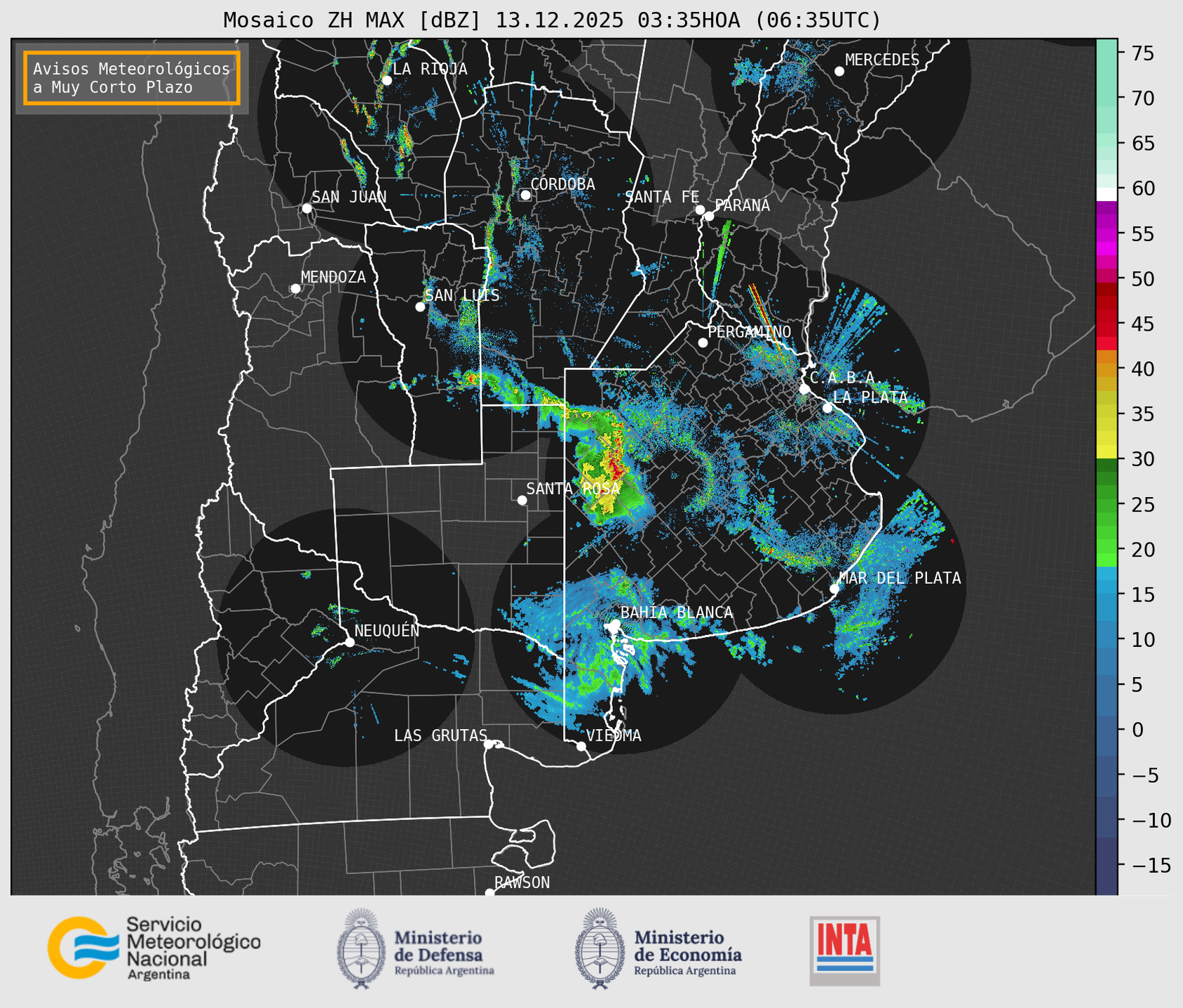Click the orange 40 dBZ band on the scale

tap(1107, 369)
